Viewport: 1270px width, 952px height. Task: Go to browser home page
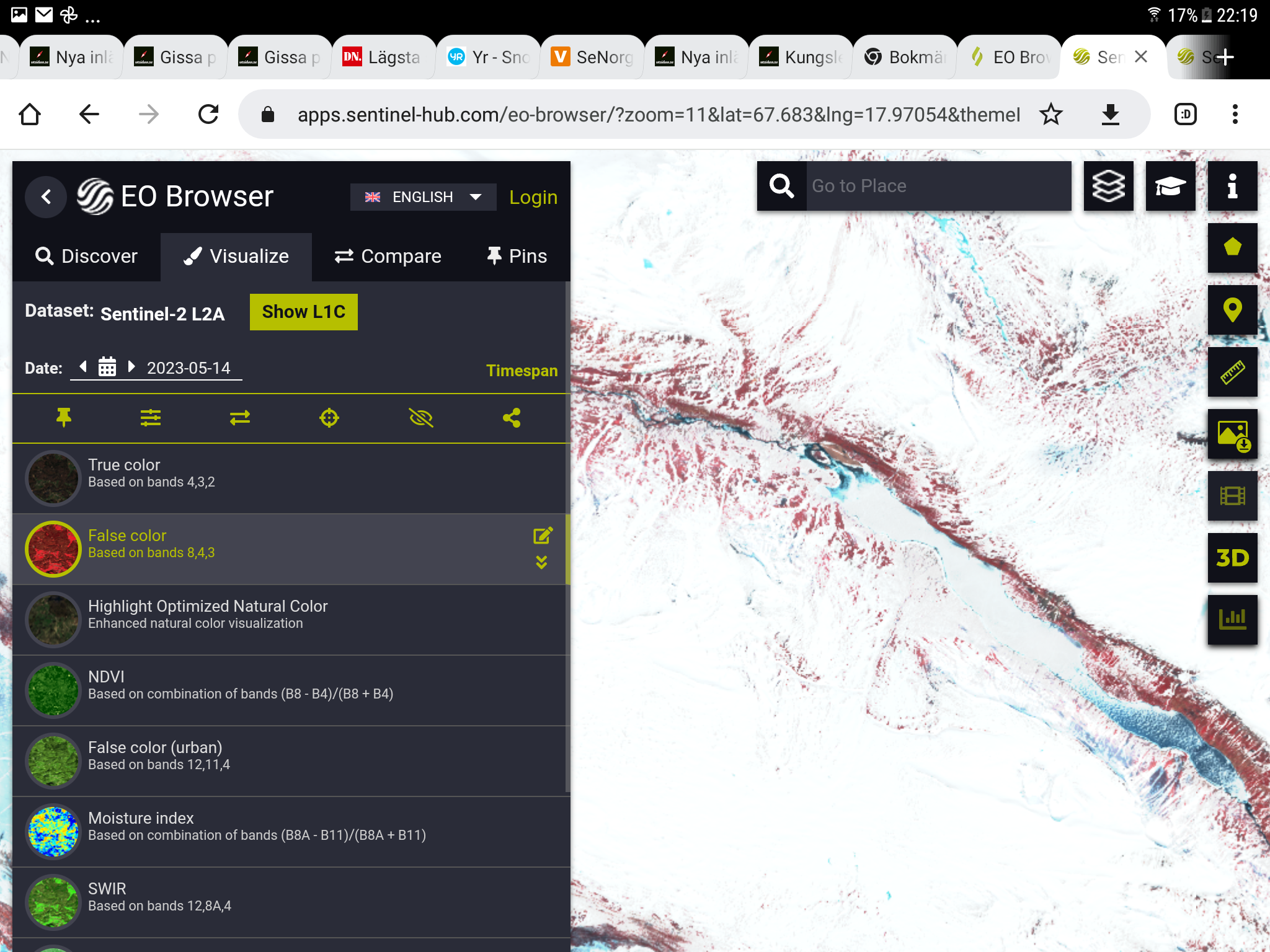pos(30,114)
